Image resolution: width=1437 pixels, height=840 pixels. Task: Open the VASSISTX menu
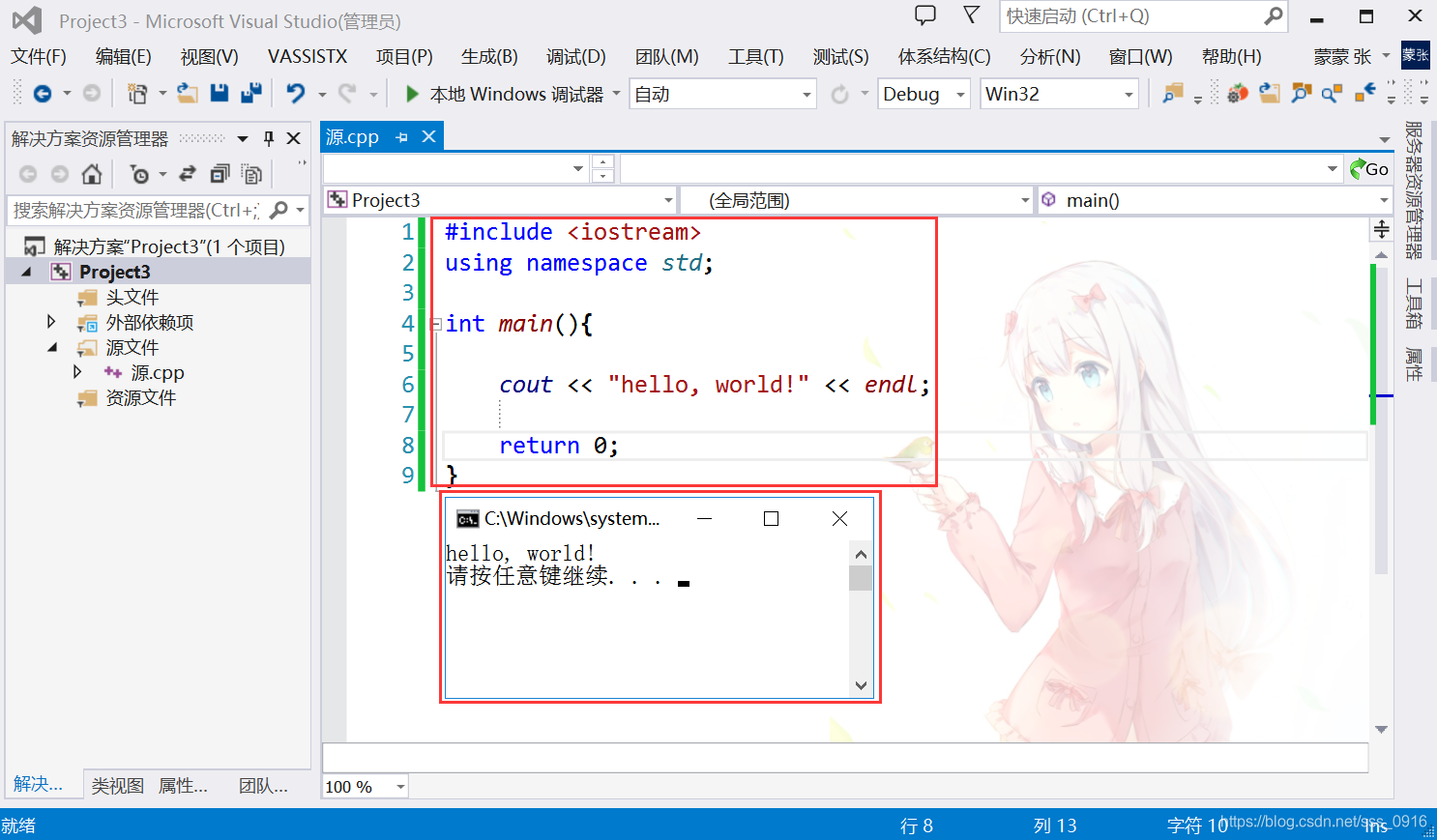click(308, 56)
